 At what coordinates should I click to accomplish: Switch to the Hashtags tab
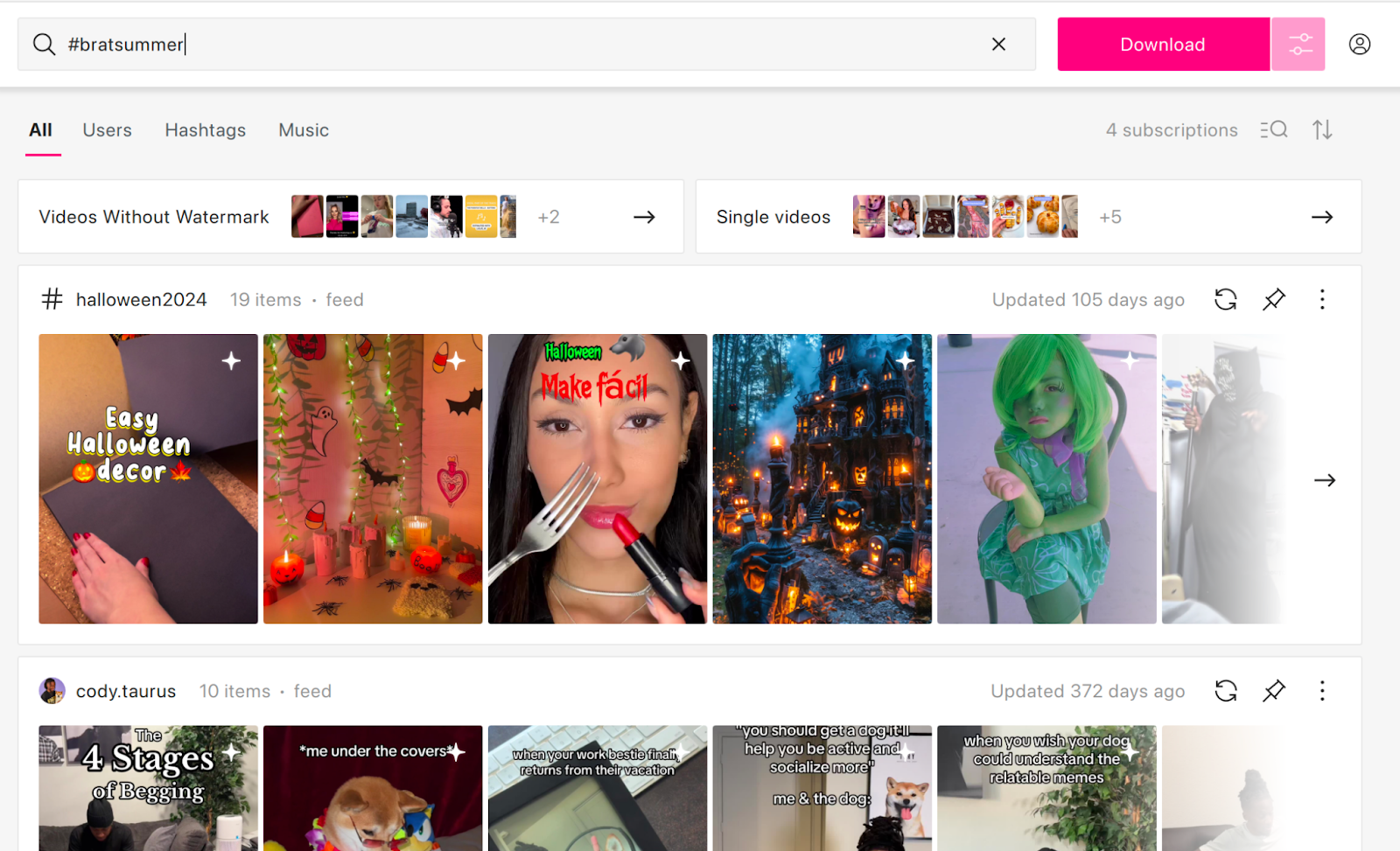(x=206, y=130)
